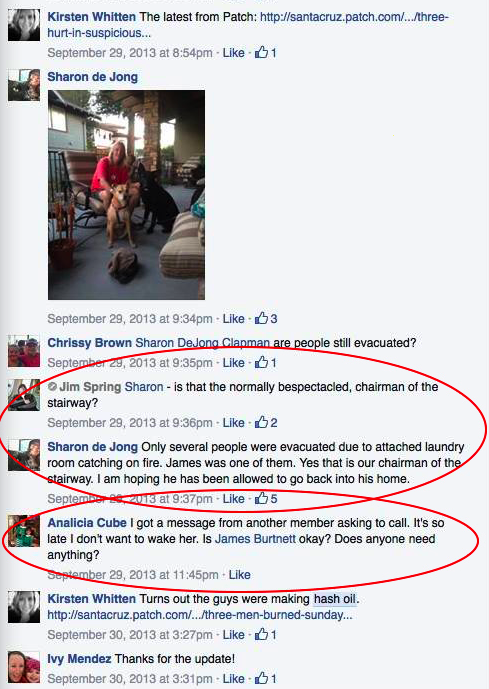The image size is (489, 689).
Task: Open Analicia Cube's avatar picture
Action: [24, 531]
